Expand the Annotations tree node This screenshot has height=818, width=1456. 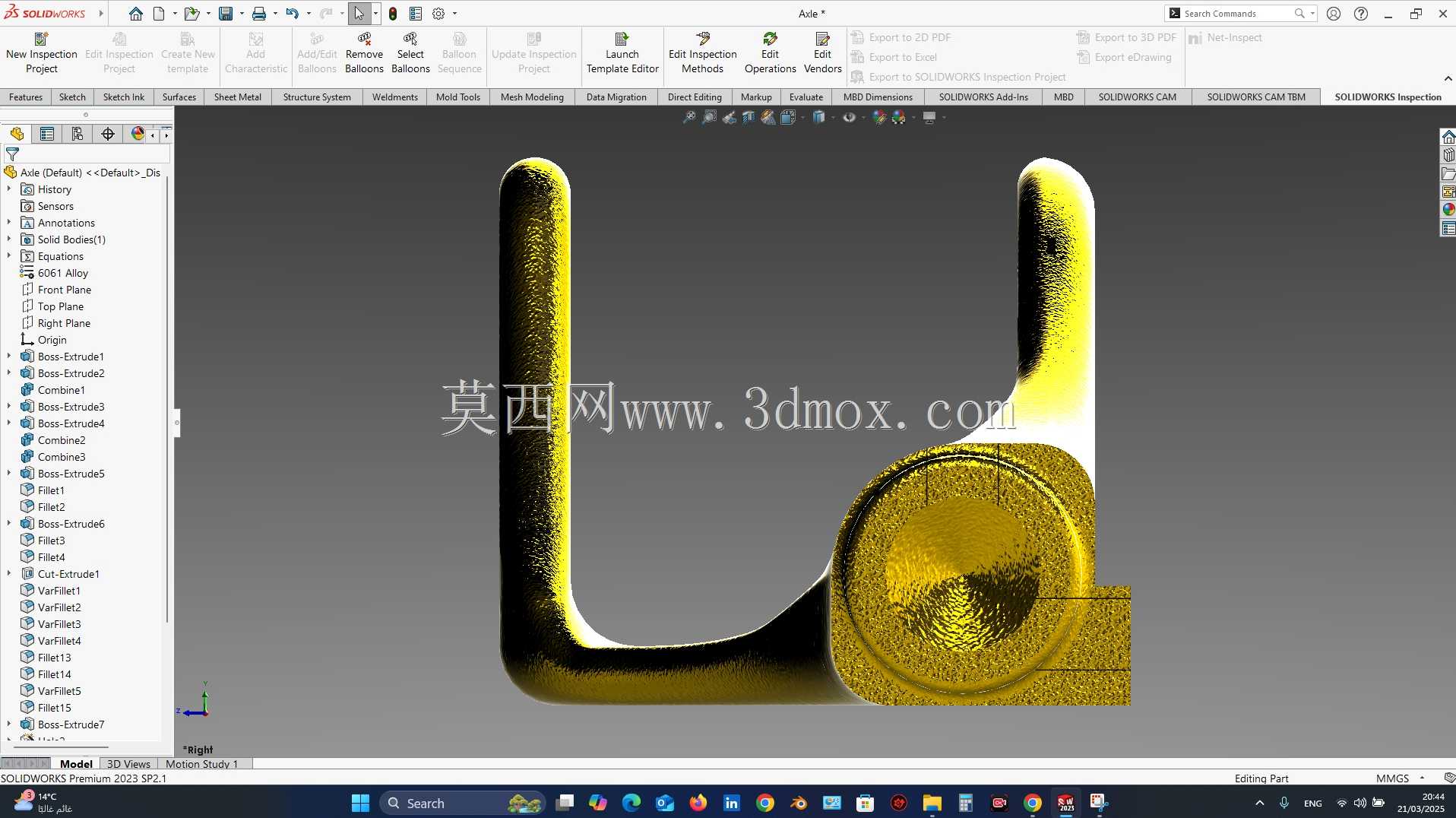[x=9, y=223]
